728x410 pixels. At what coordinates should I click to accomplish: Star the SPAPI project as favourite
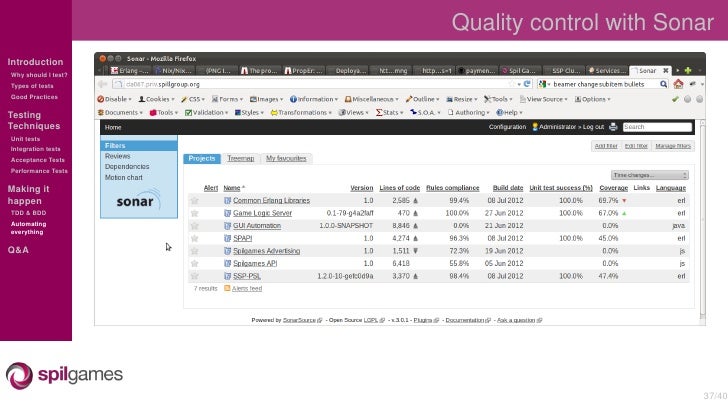coord(195,238)
